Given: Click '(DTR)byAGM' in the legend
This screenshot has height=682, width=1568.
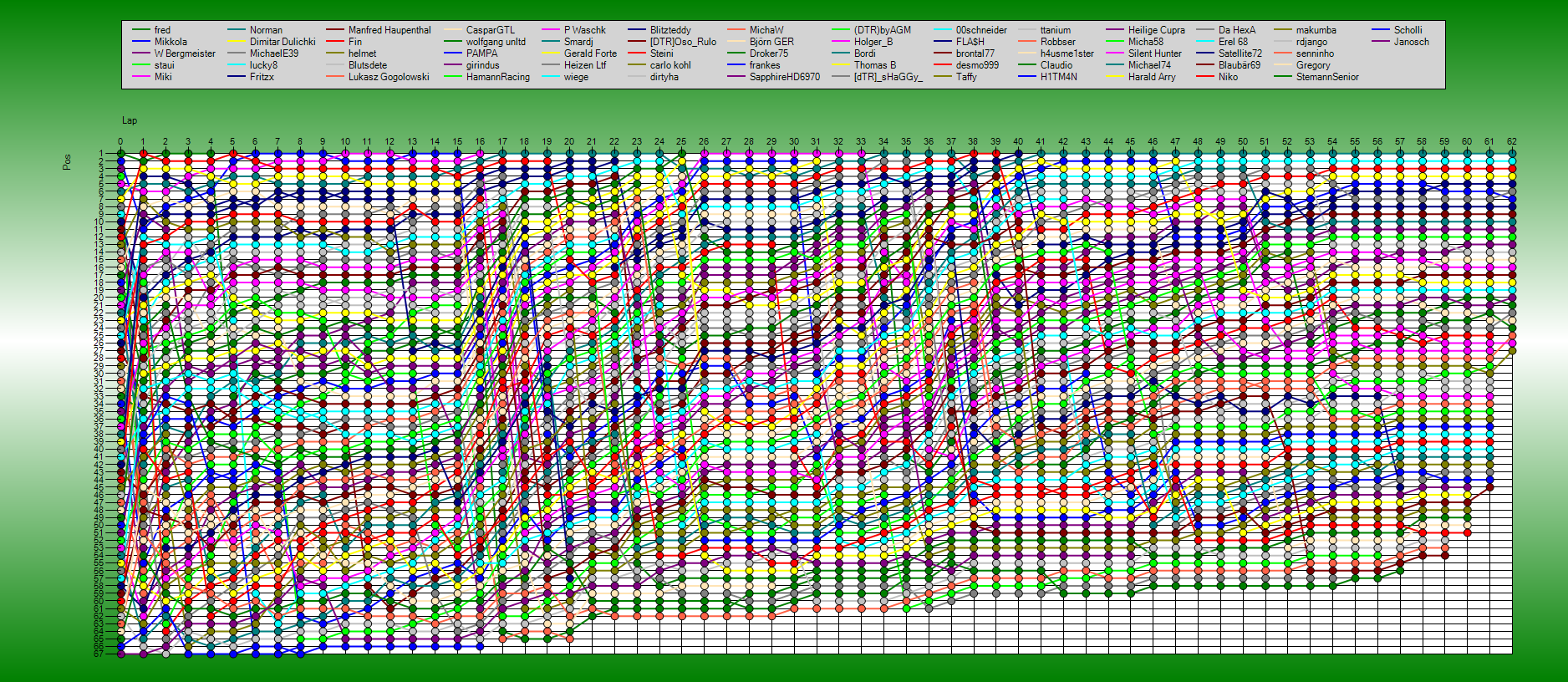Looking at the screenshot, I should (883, 30).
